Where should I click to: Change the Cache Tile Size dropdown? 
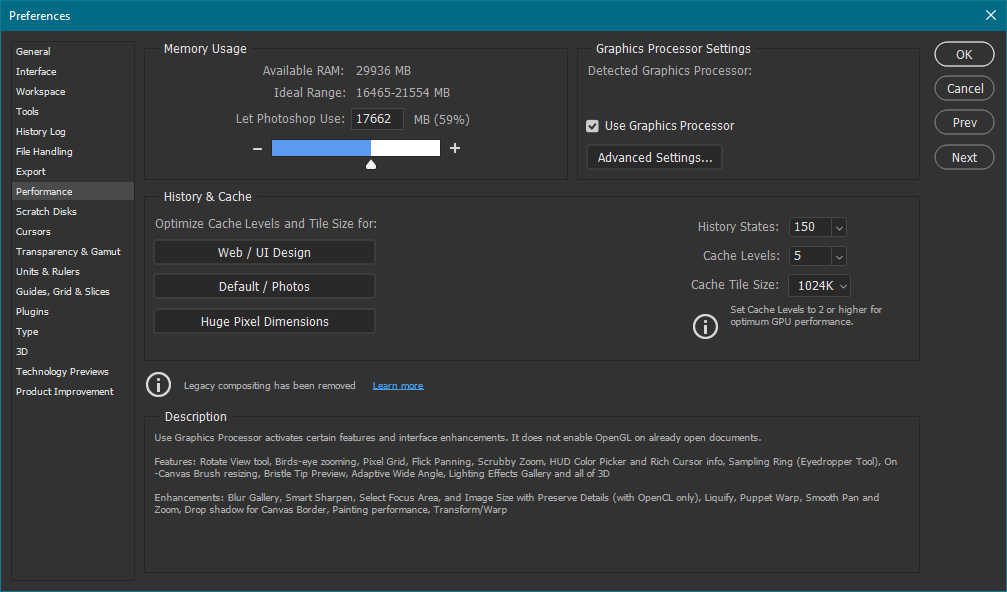coord(819,285)
